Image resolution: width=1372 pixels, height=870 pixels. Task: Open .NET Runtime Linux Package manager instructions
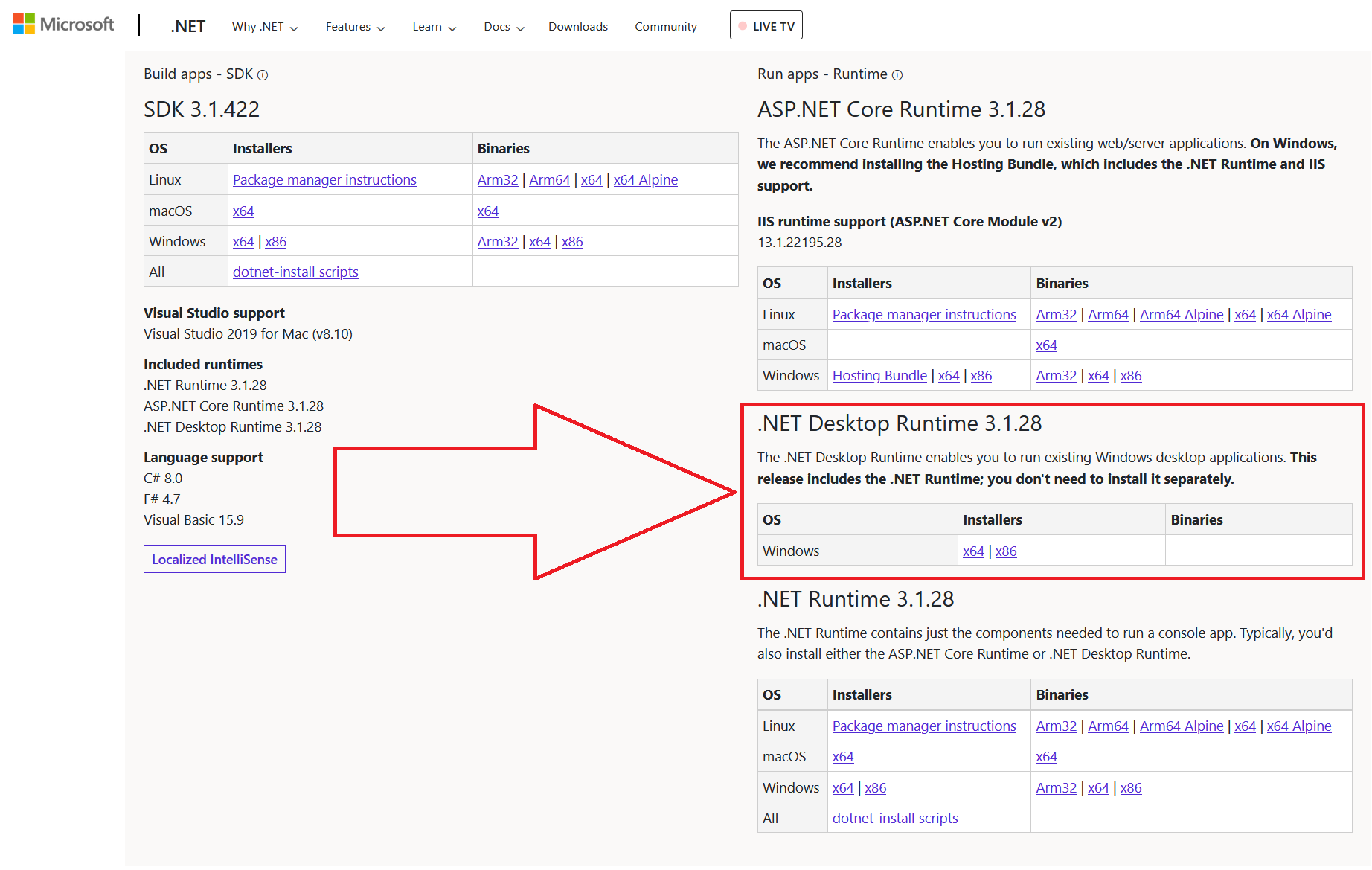click(924, 726)
